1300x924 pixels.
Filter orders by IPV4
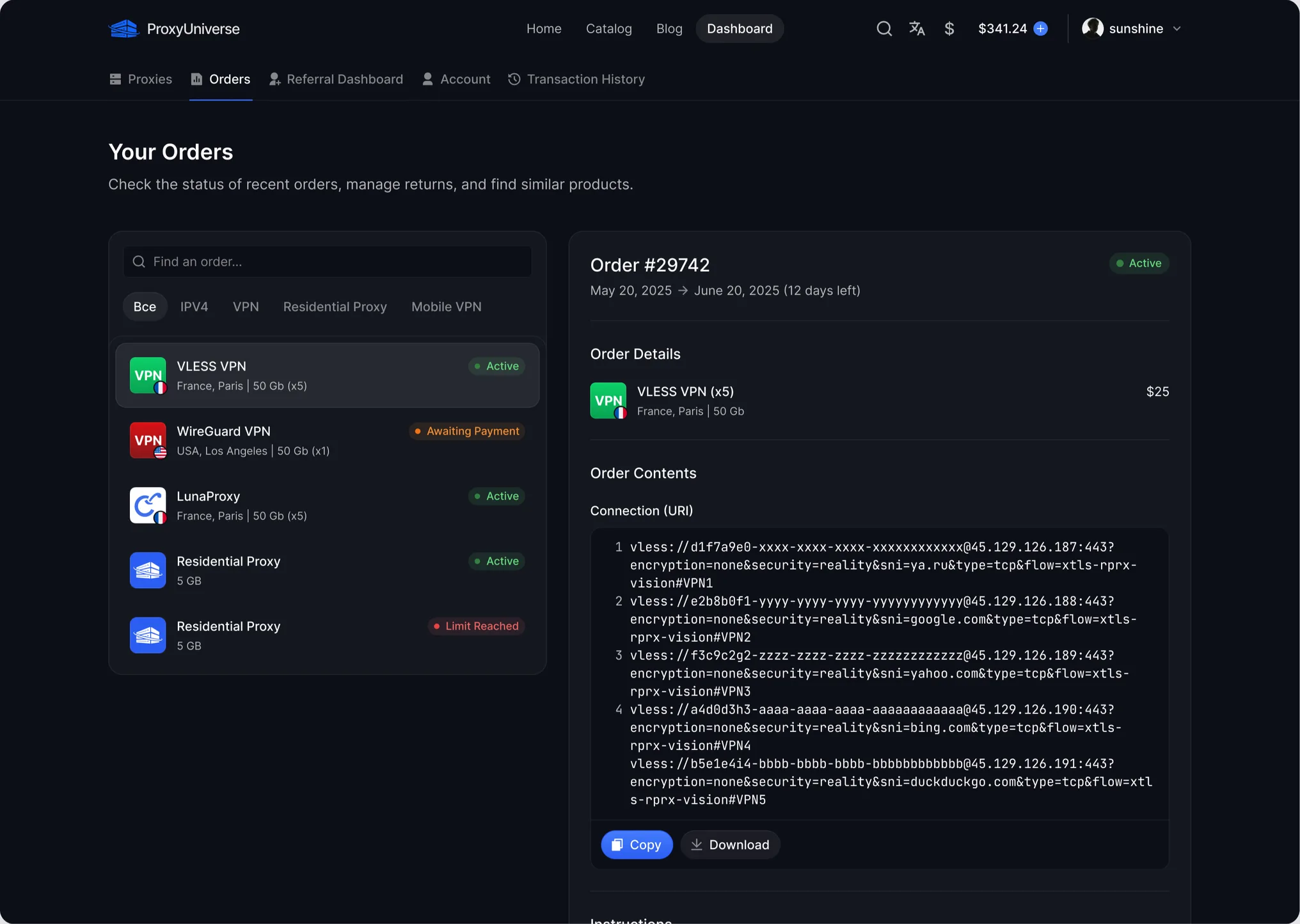(194, 307)
